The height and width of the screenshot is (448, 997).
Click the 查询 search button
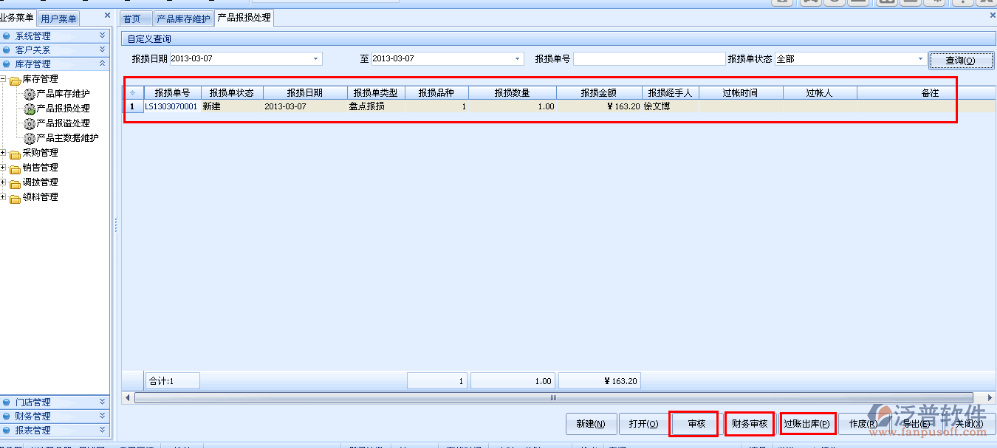click(x=953, y=60)
